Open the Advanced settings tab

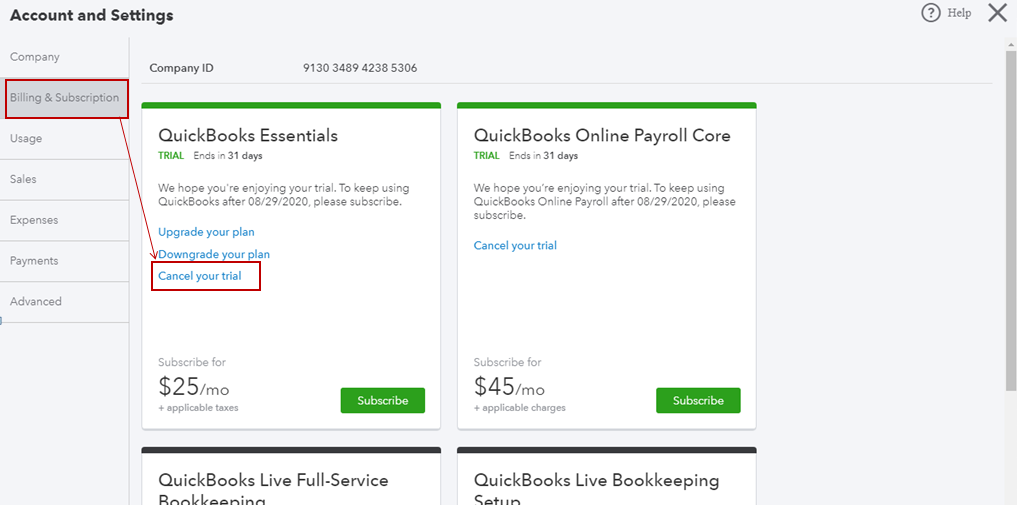click(x=36, y=302)
